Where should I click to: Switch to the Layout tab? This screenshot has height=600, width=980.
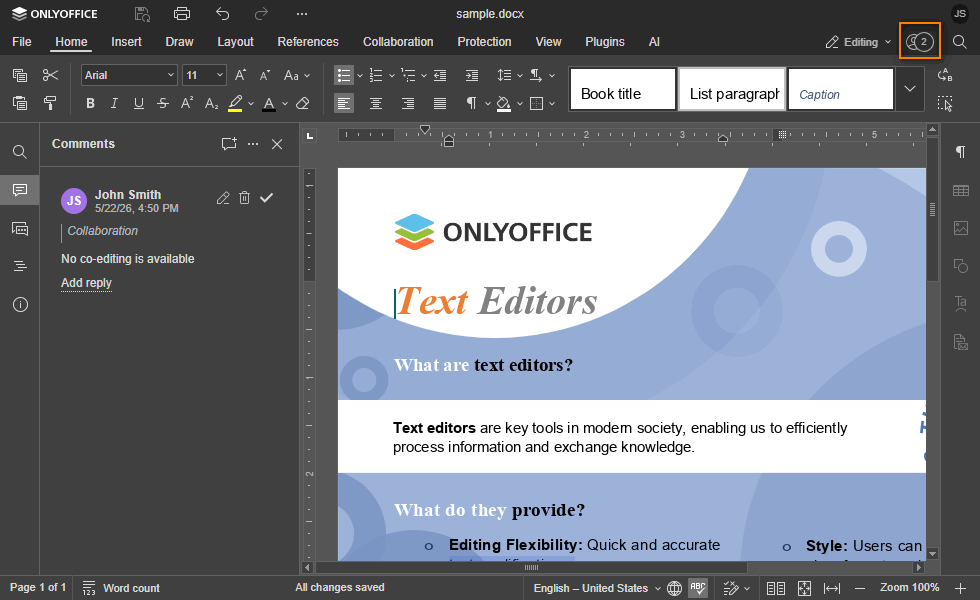click(x=235, y=42)
